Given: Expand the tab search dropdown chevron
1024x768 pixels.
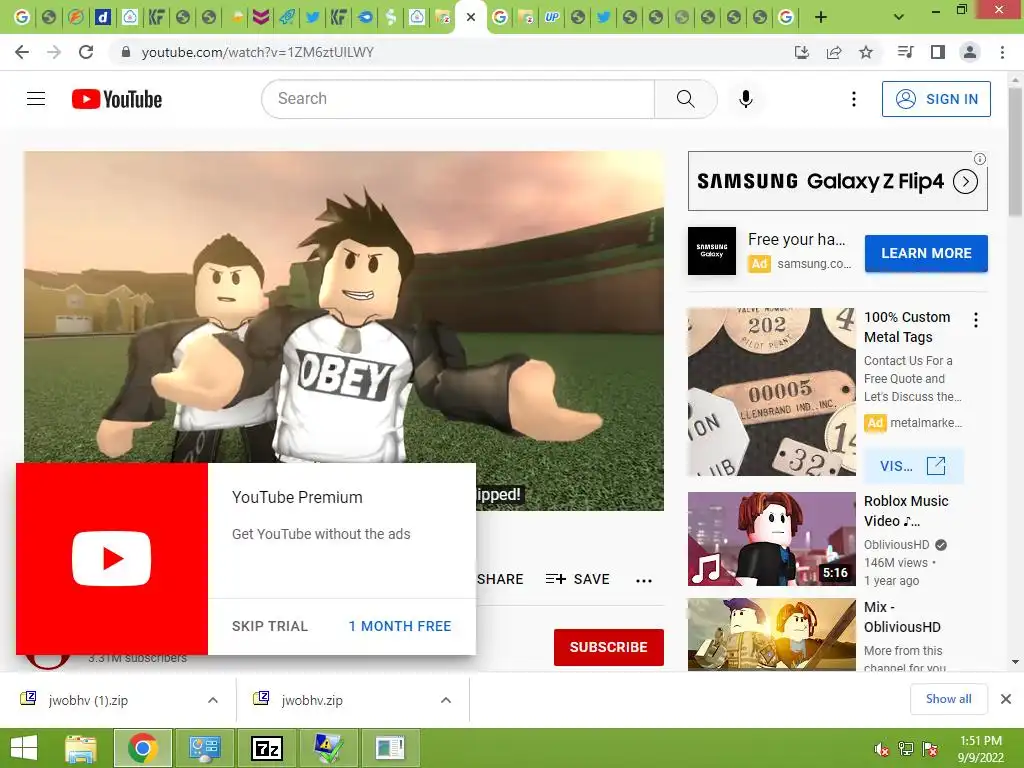Looking at the screenshot, I should [899, 17].
